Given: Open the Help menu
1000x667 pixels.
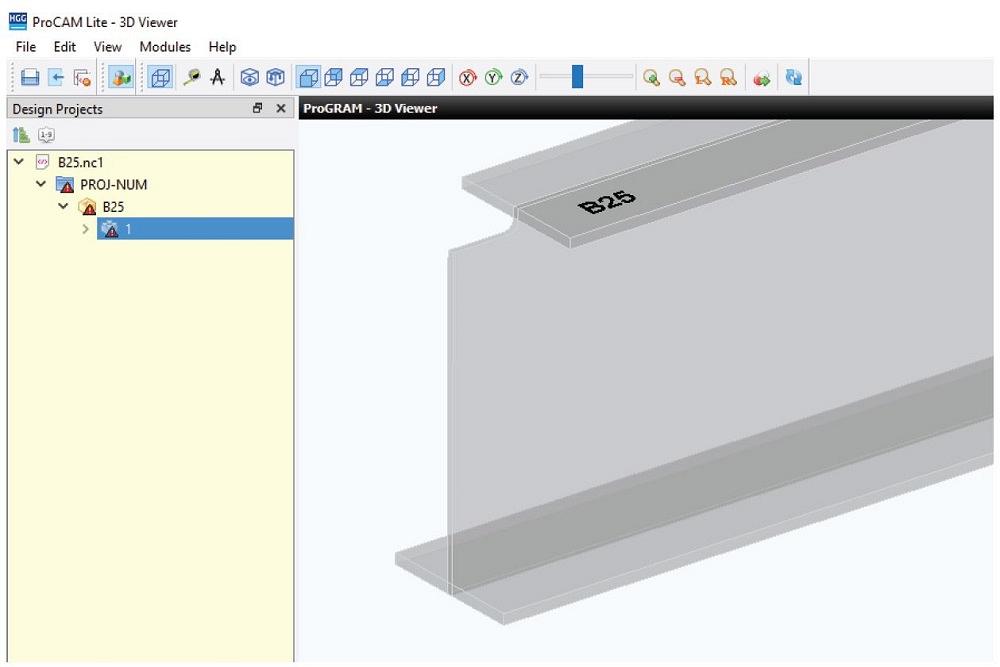Looking at the screenshot, I should [222, 47].
